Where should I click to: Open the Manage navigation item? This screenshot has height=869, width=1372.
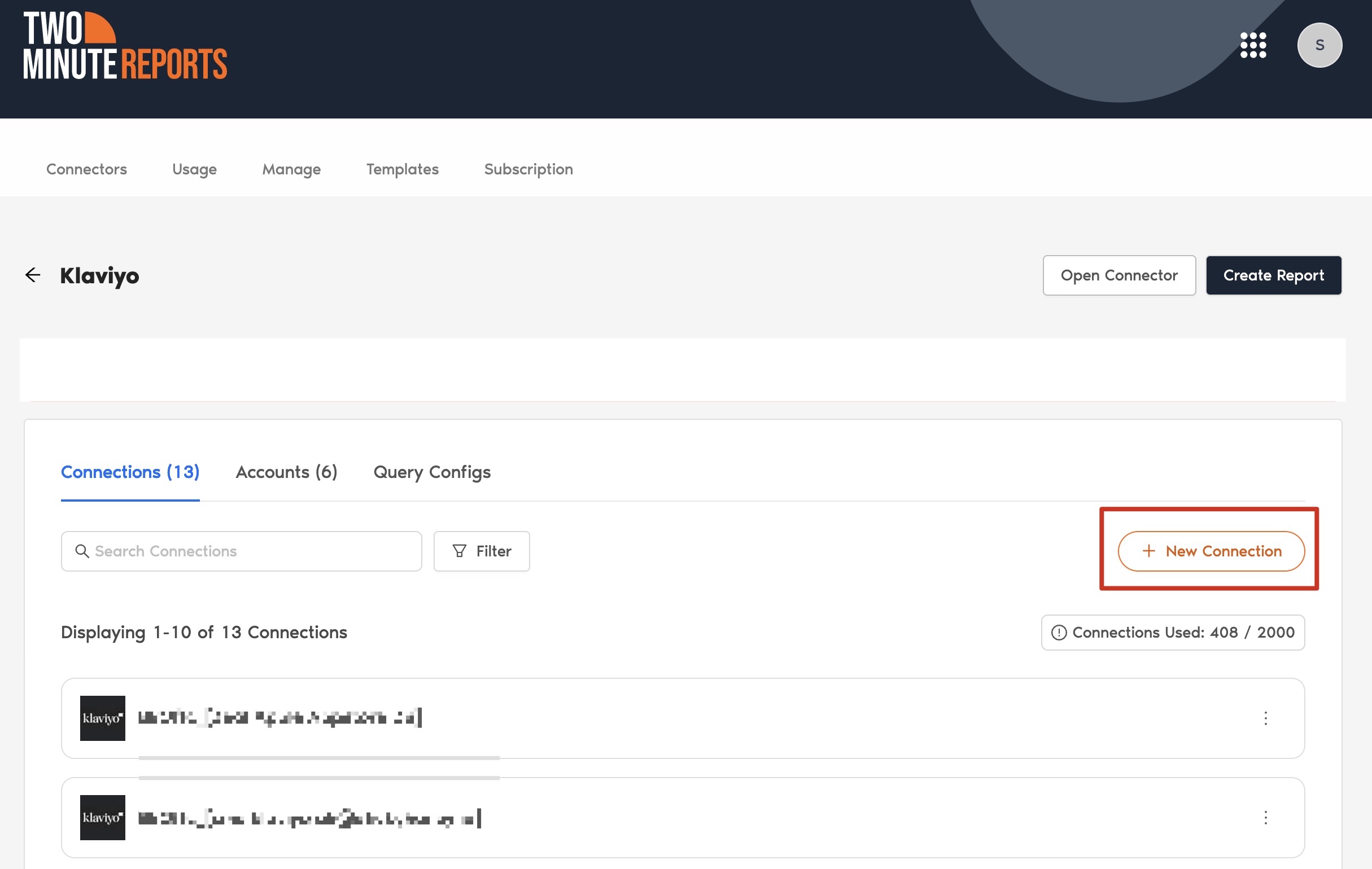coord(291,169)
